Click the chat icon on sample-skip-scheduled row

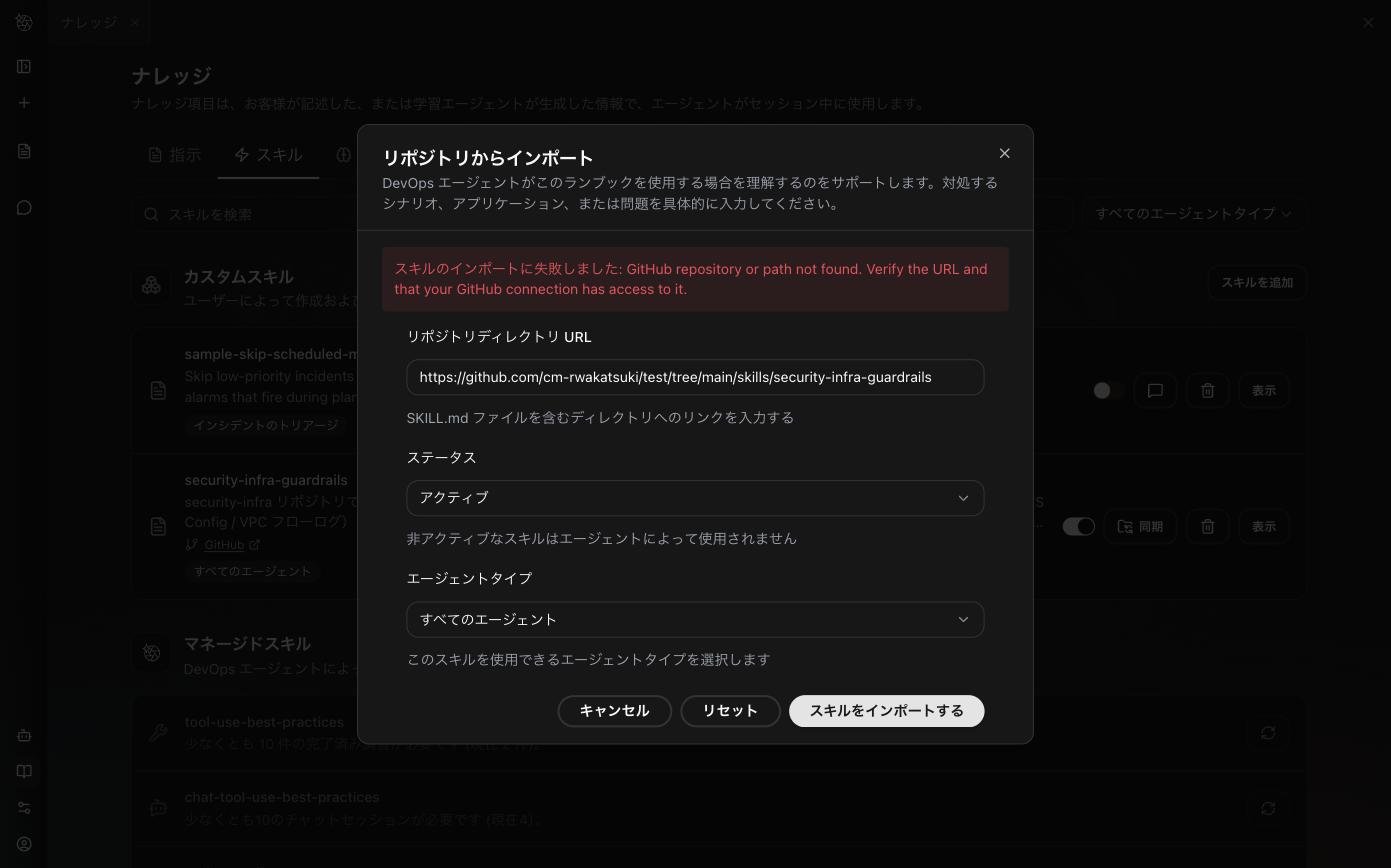1155,391
